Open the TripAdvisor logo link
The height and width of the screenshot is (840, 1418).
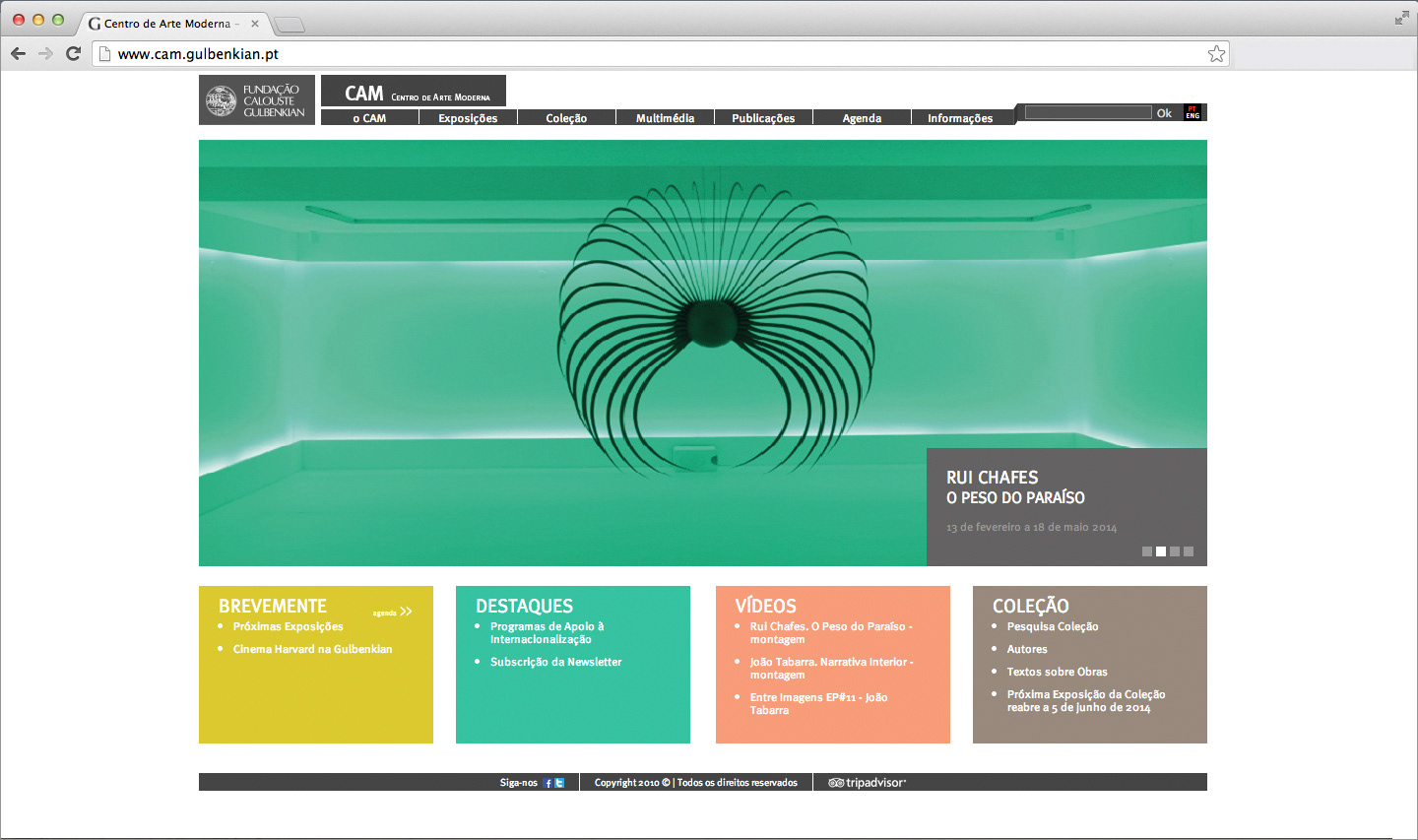tap(867, 783)
